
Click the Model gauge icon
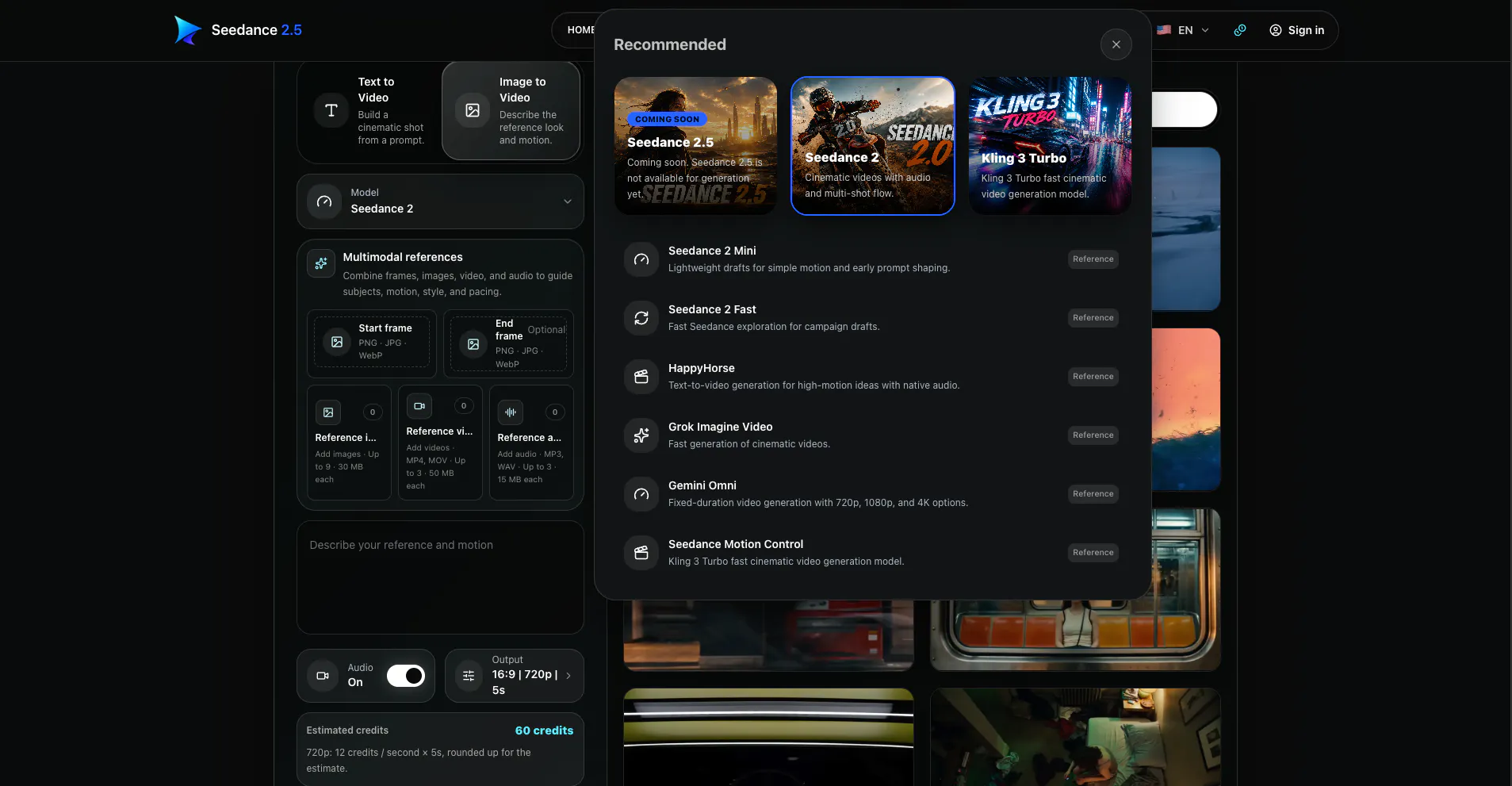coord(324,201)
